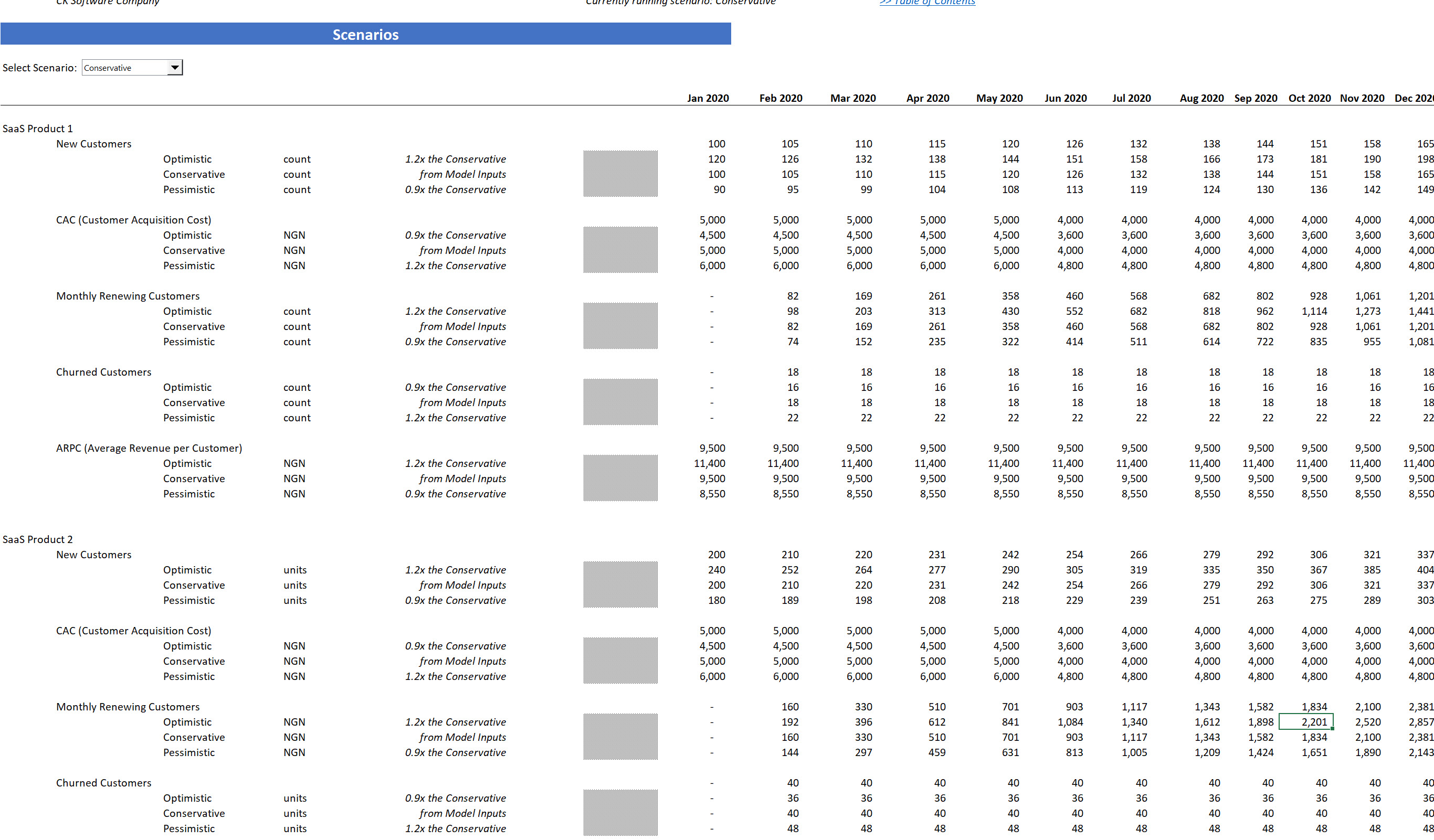Click the SaaS Product 1 section label
1434x840 pixels.
tap(38, 129)
